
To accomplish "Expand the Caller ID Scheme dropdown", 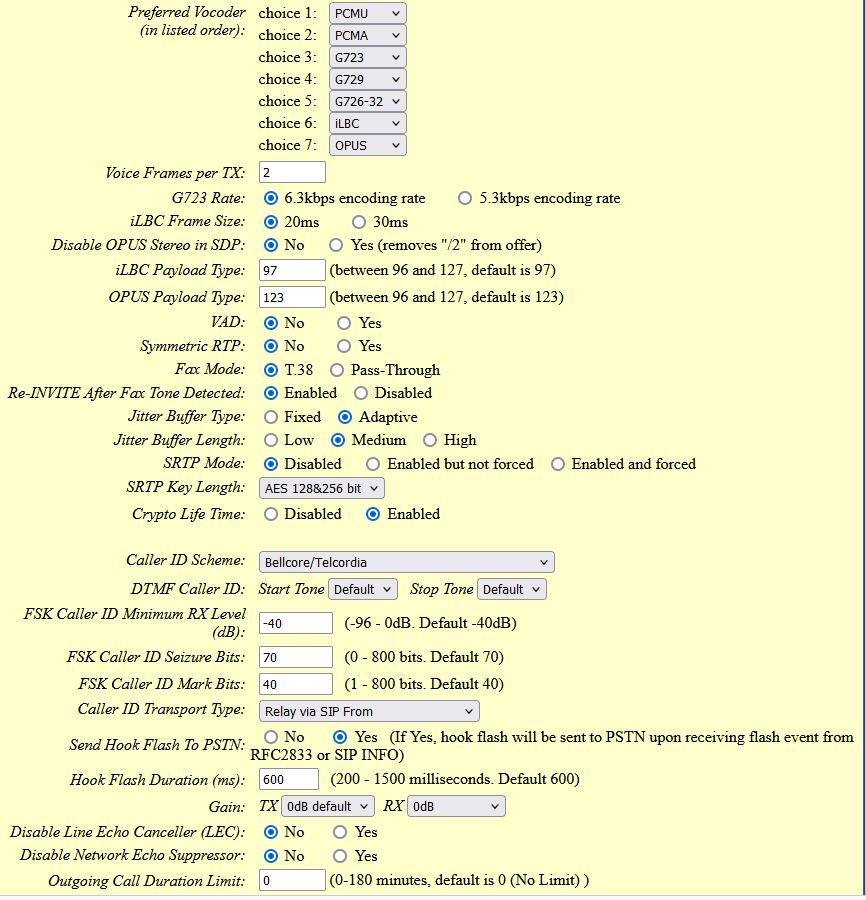I will (406, 562).
